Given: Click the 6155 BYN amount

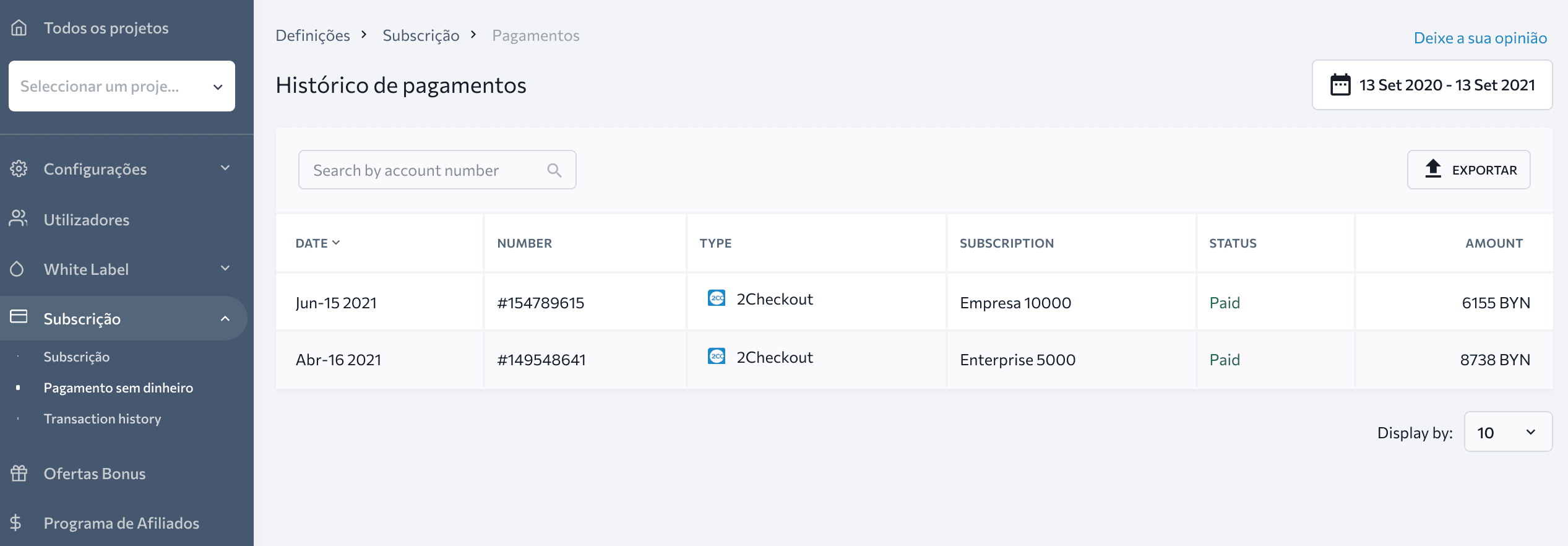Looking at the screenshot, I should pos(1496,303).
